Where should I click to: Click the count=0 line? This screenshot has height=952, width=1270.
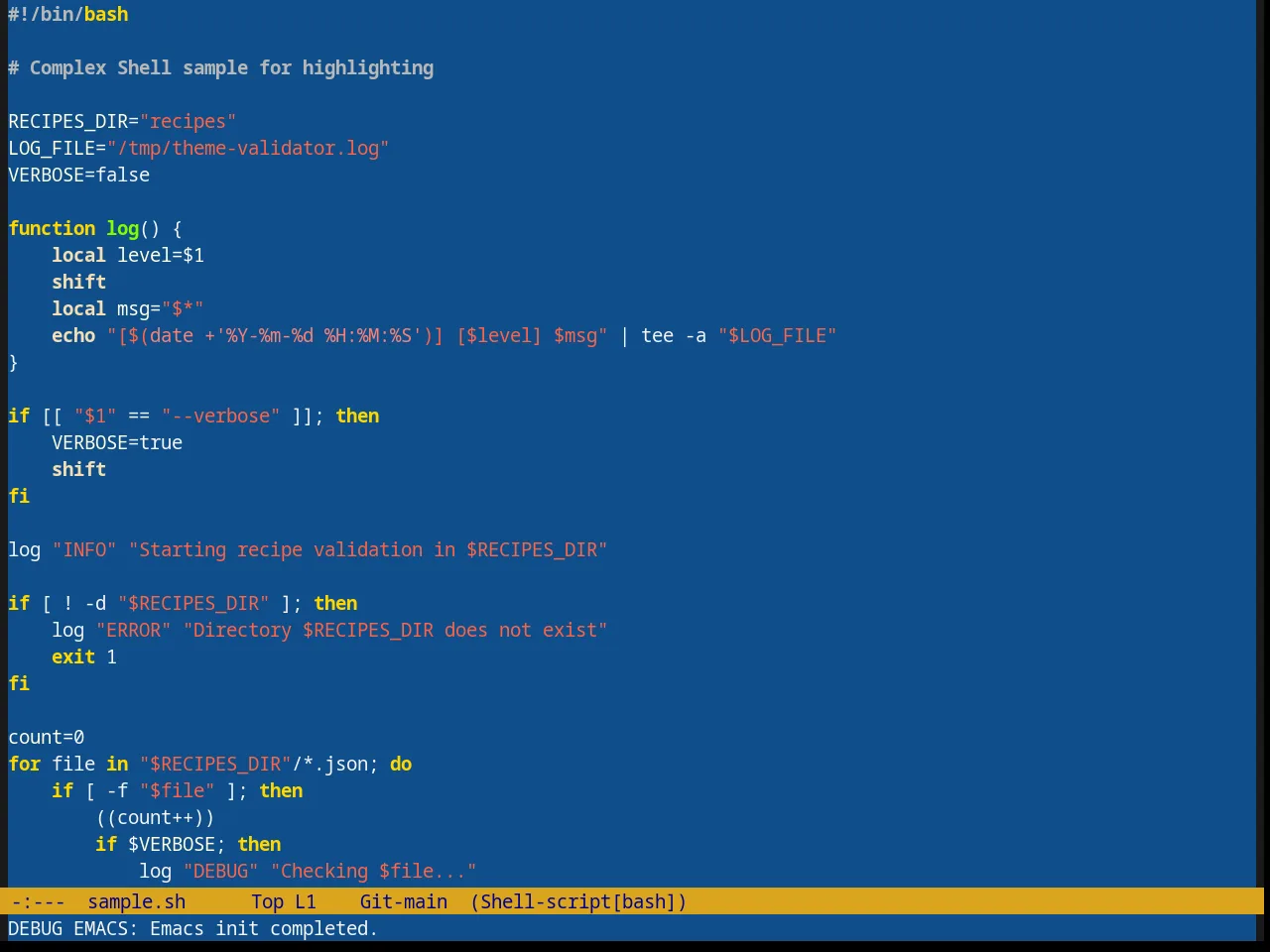[x=47, y=737]
